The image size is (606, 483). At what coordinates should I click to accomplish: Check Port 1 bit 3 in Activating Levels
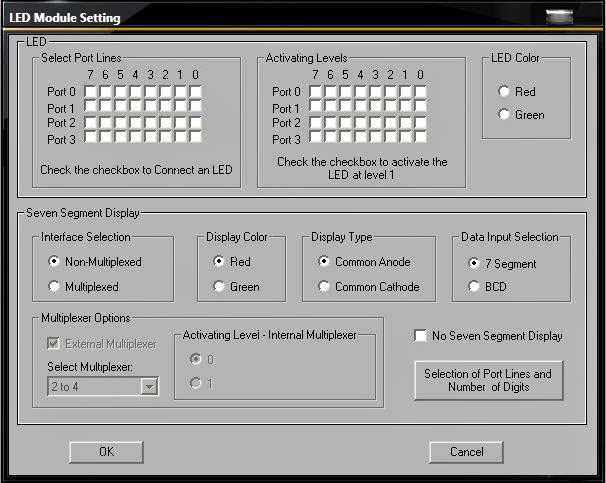376,106
